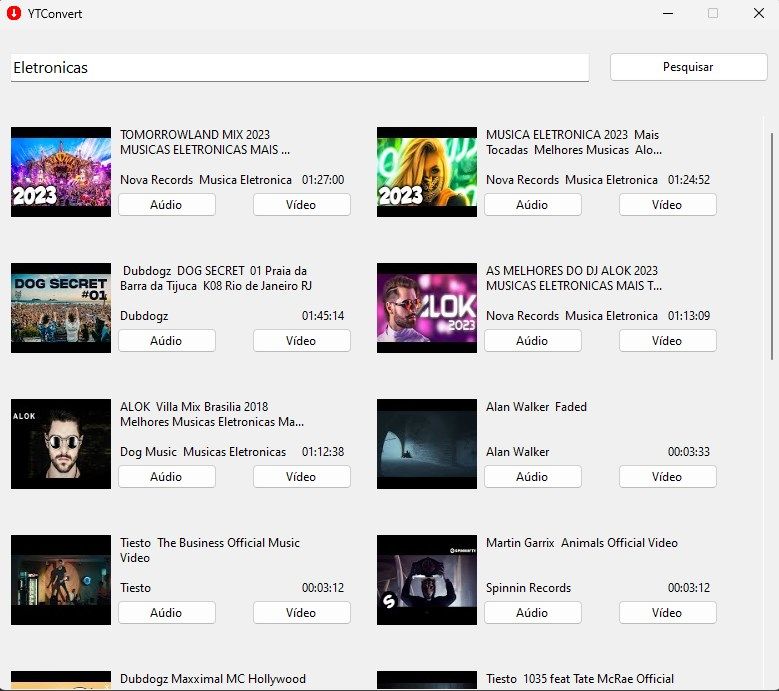Image resolution: width=779 pixels, height=691 pixels.
Task: Click channel name Dog Music Musicas Eletronicas
Action: (203, 452)
